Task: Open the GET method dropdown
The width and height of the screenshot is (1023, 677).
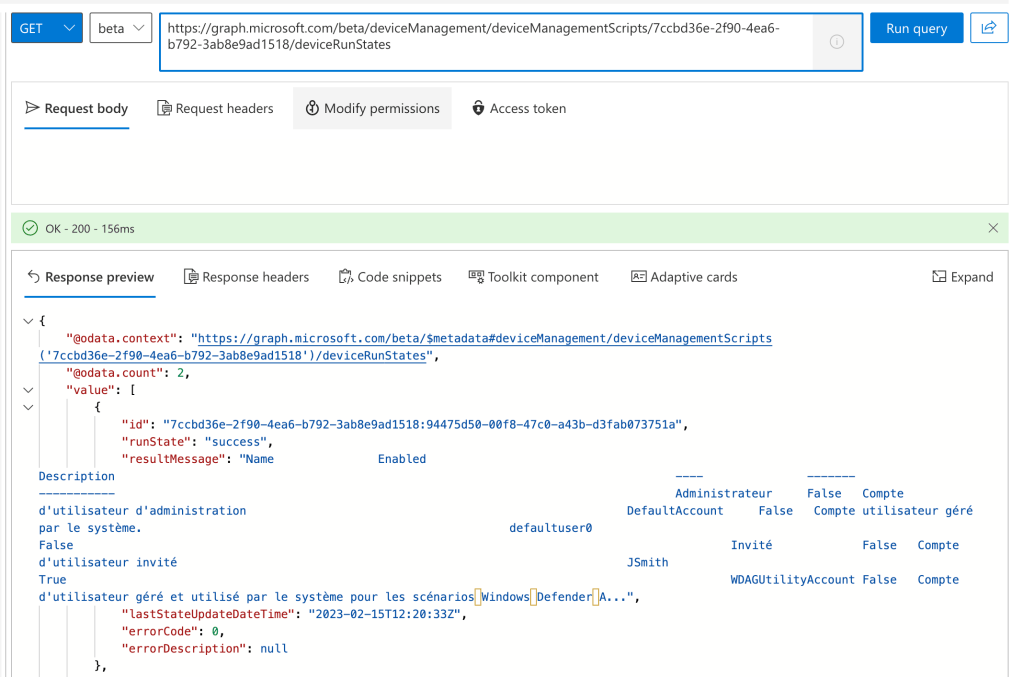Action: (x=46, y=28)
